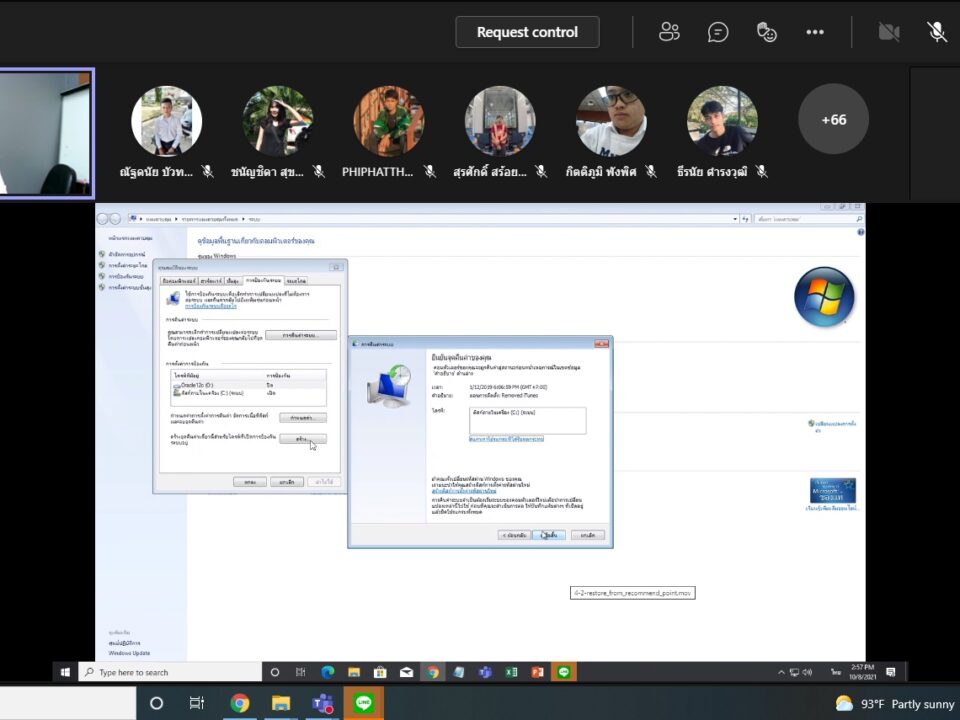The width and height of the screenshot is (960, 720).
Task: Open Microsoft Edge on shared taskbar
Action: (x=328, y=672)
